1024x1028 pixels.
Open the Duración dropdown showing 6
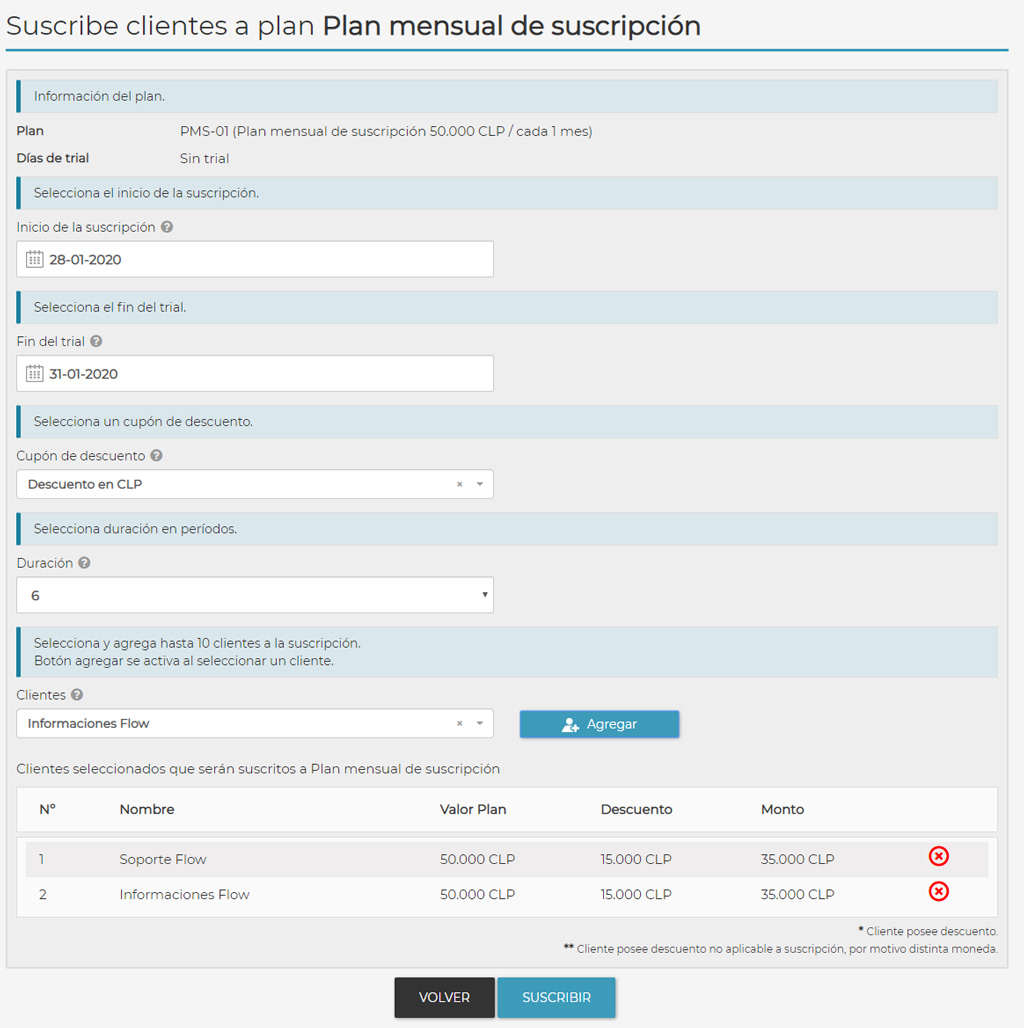pos(255,595)
